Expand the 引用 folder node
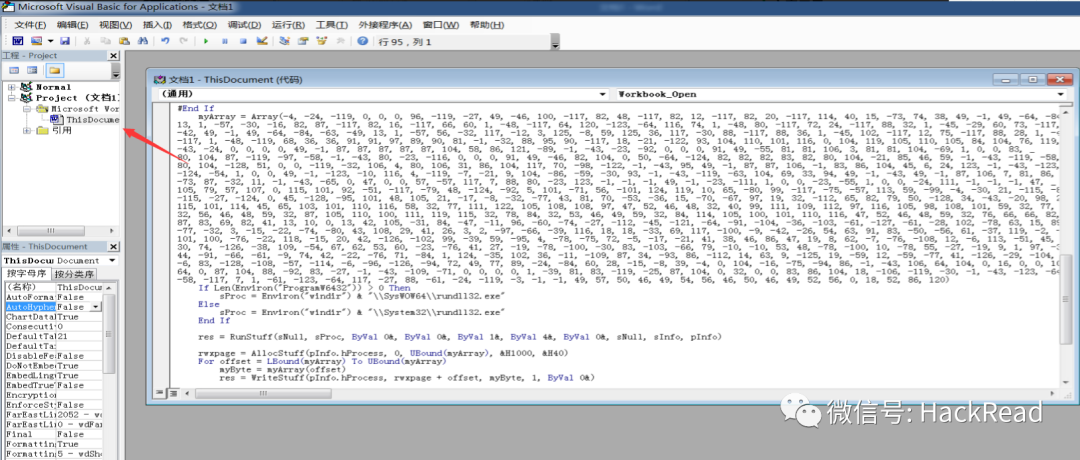This screenshot has height=460, width=1080. pyautogui.click(x=26, y=130)
